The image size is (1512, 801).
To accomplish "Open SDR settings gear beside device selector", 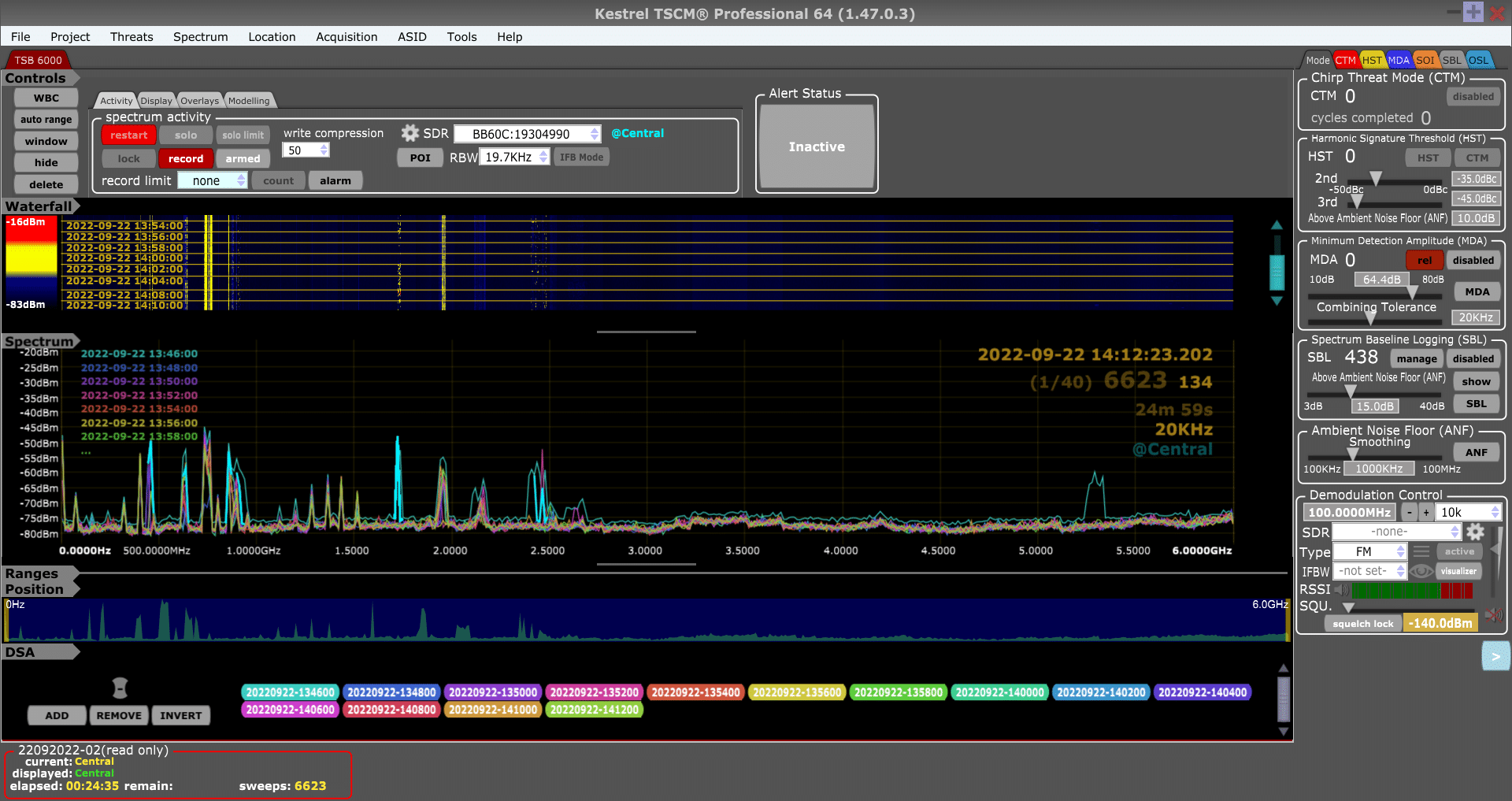I will (x=410, y=133).
